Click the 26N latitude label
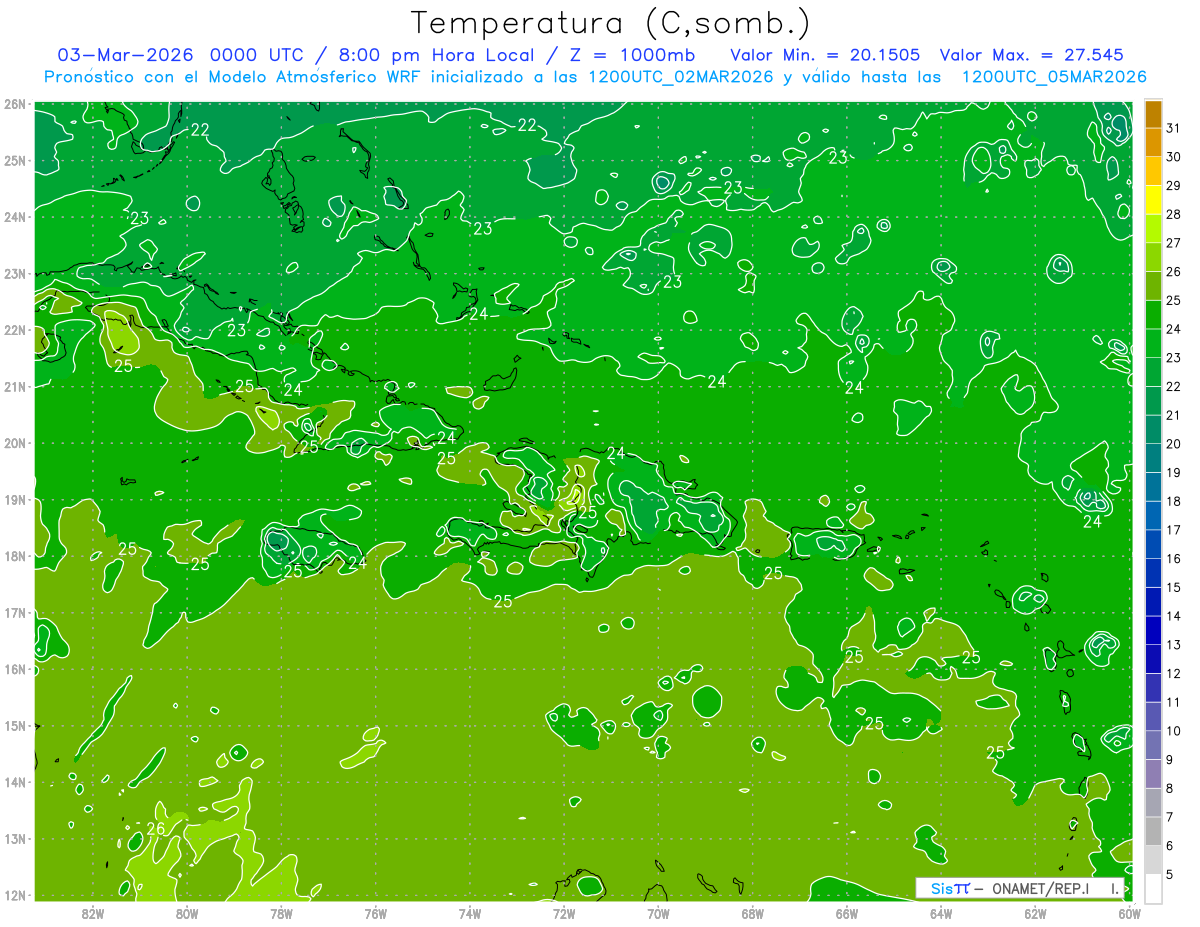This screenshot has width=1200, height=927. (x=15, y=104)
